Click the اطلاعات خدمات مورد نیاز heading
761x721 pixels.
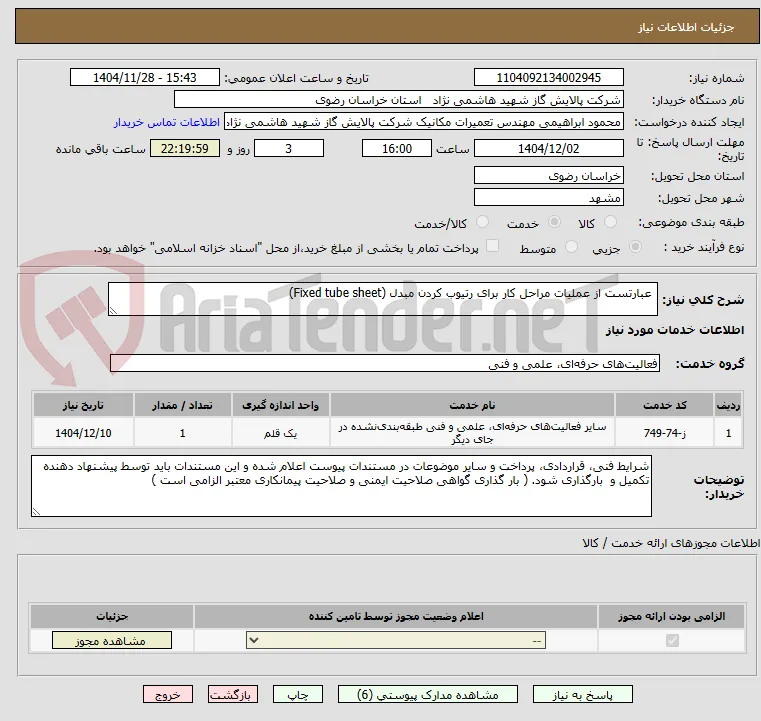[675, 330]
